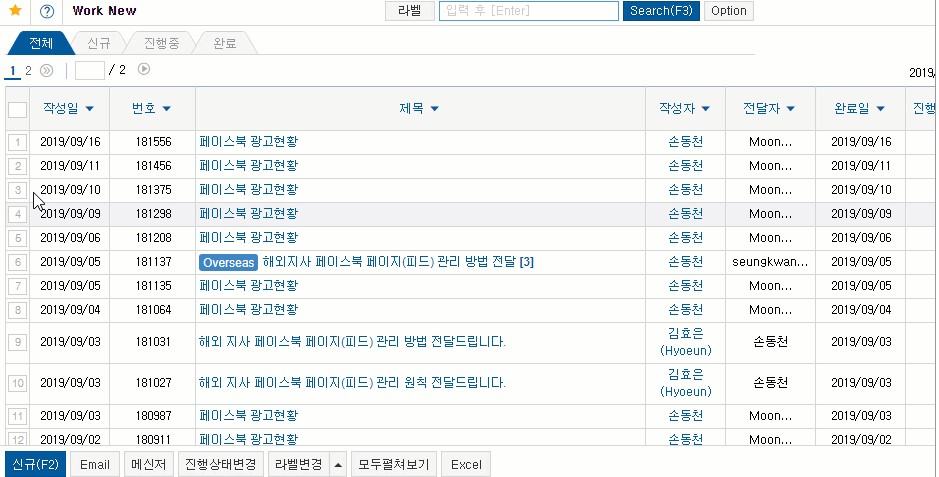This screenshot has width=939, height=477.
Task: Click the 진행상태변경 button
Action: tap(221, 464)
